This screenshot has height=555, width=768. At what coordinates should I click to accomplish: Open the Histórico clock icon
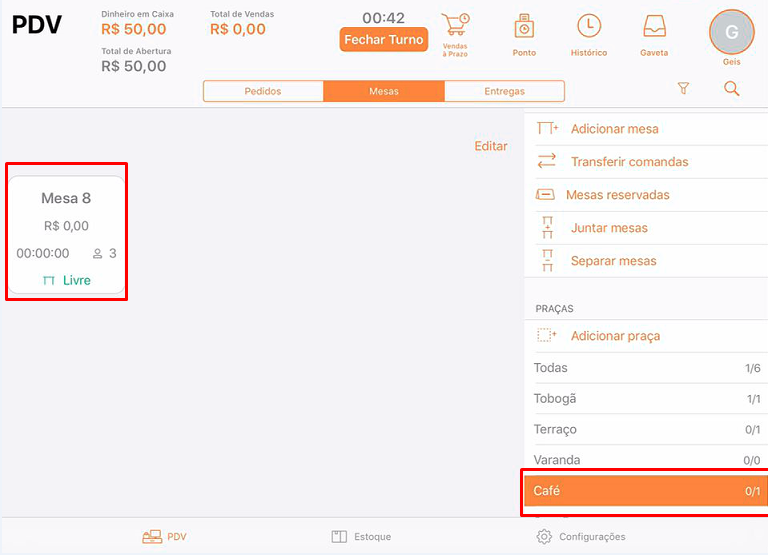point(589,26)
